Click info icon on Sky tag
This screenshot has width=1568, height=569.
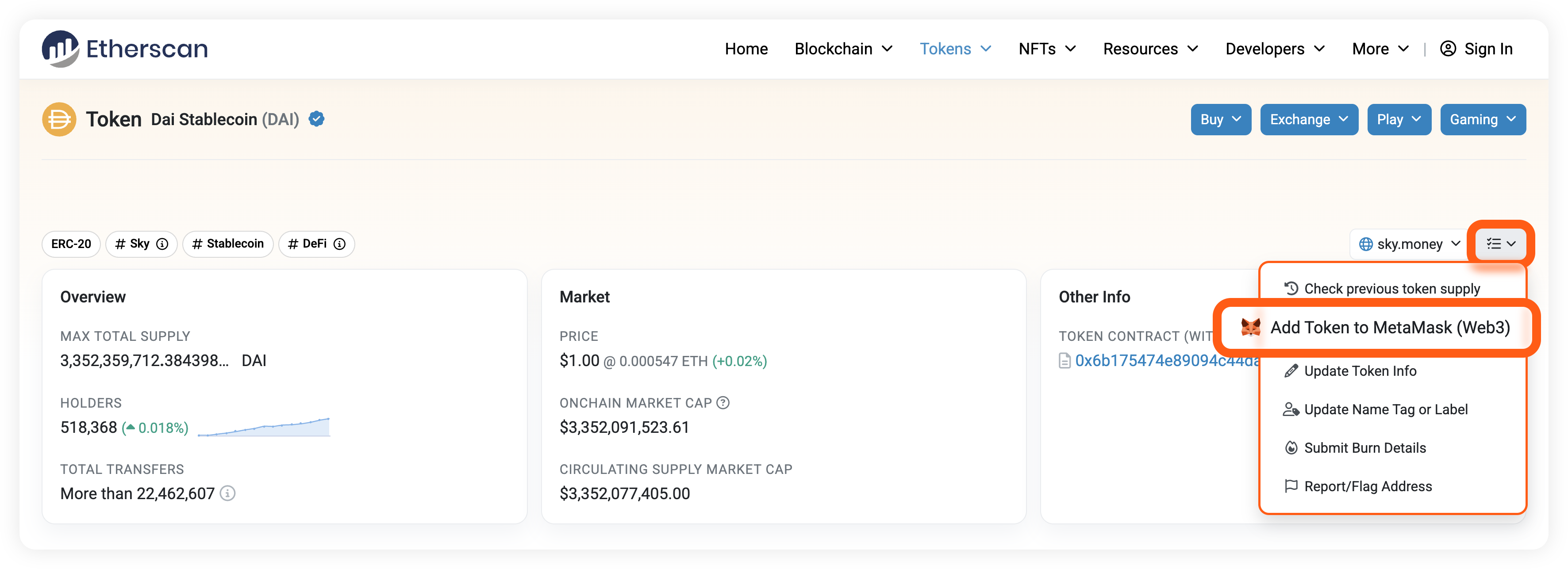[162, 244]
